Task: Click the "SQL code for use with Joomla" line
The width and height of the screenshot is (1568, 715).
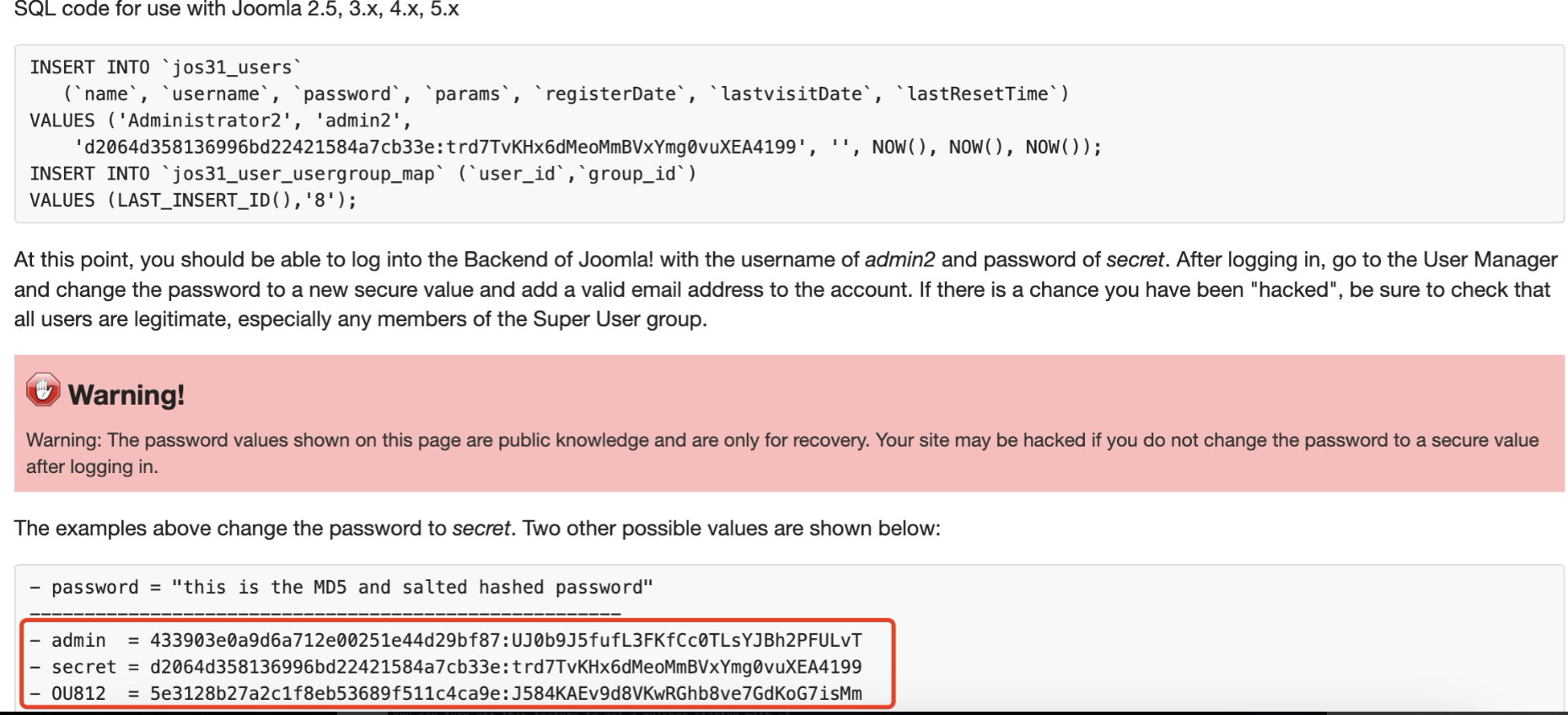Action: click(236, 10)
